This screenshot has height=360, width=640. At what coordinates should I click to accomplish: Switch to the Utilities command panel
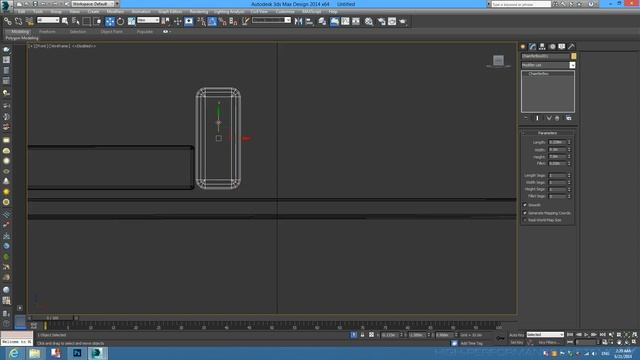(571, 47)
